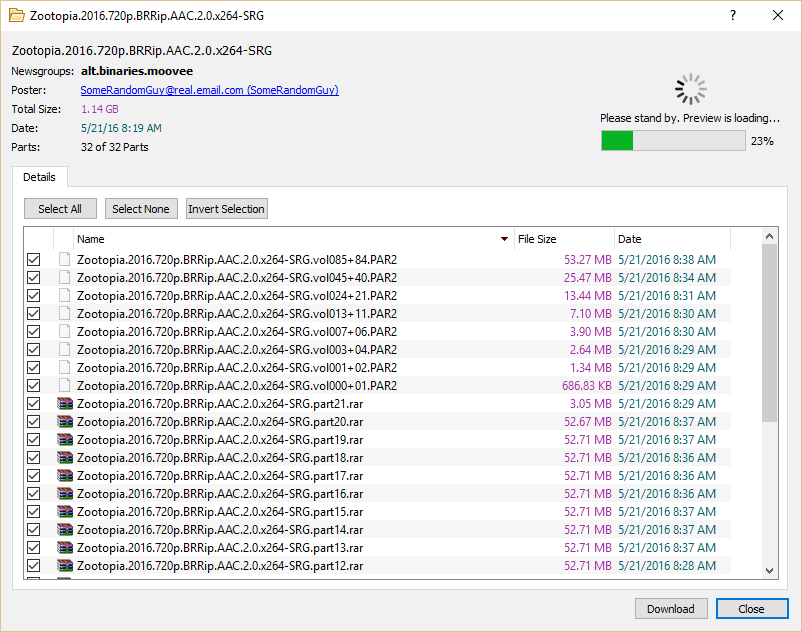Deselect the checkbox for part13.rar

pyautogui.click(x=33, y=547)
